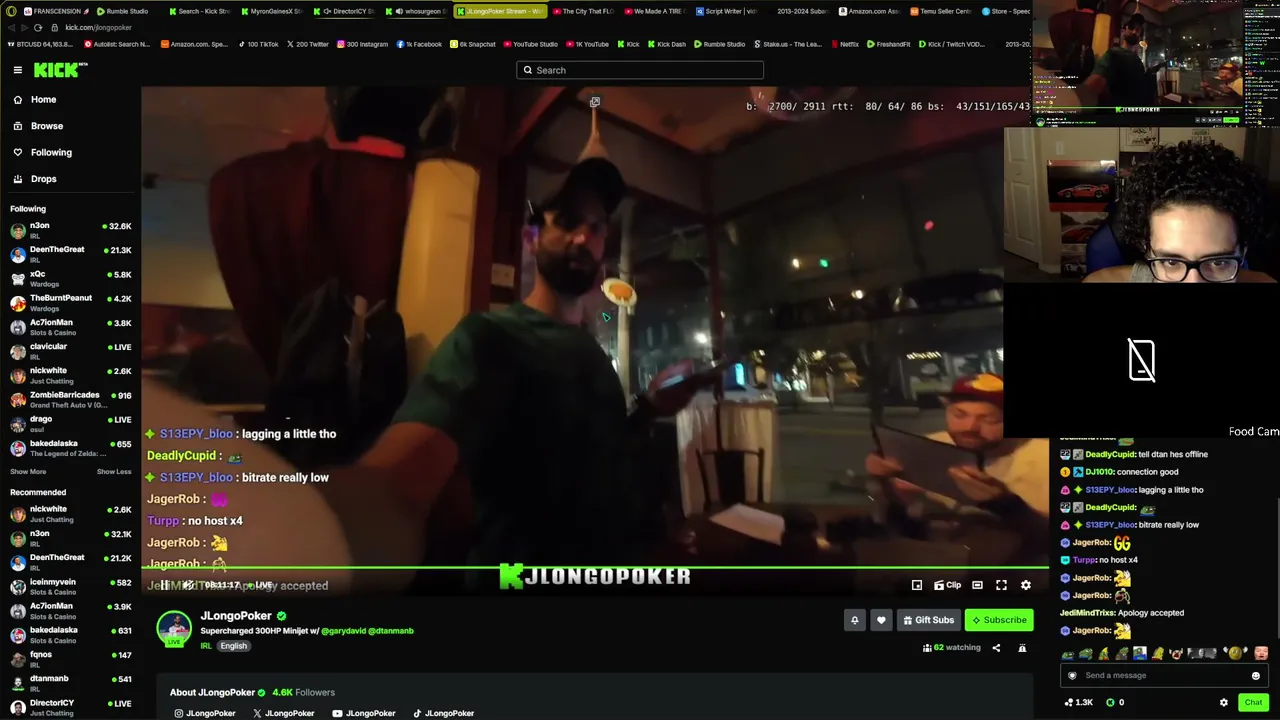Open the hamburger menu beside the Kick logo
The image size is (1280, 720).
point(18,70)
